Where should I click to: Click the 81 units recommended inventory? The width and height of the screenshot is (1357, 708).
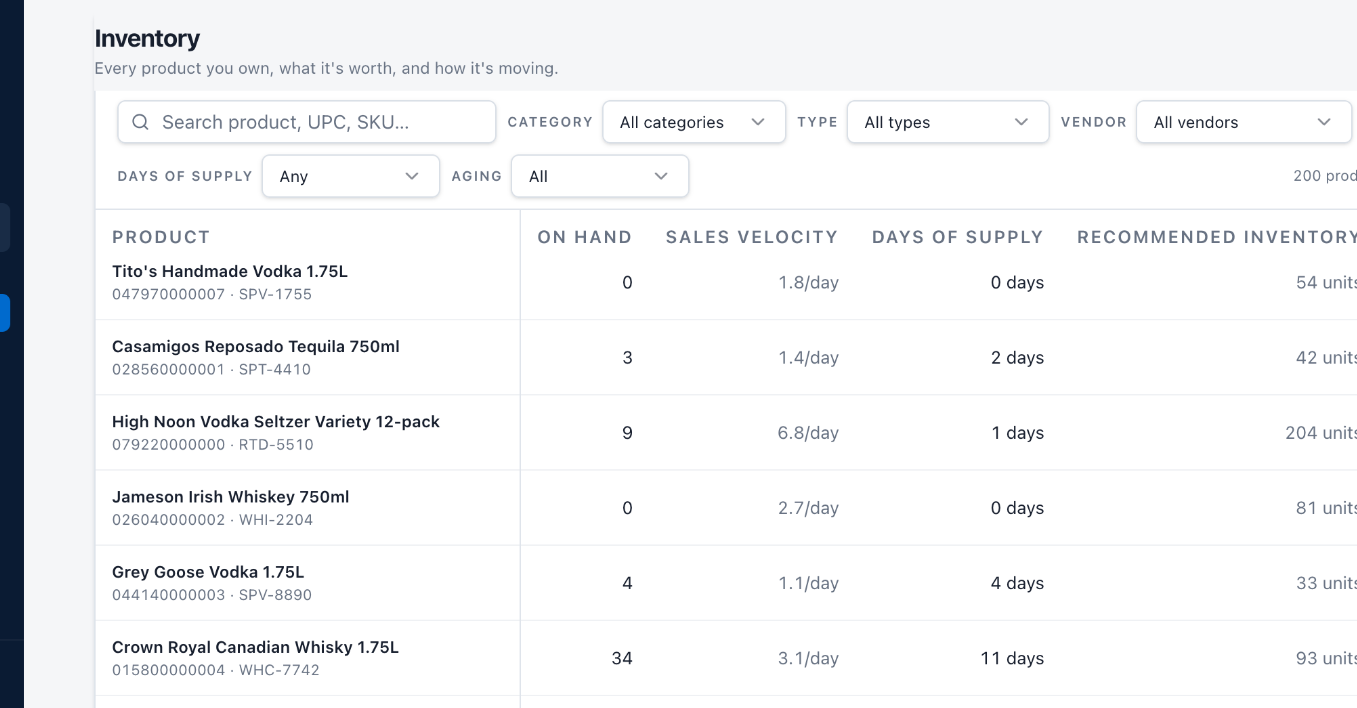coord(1326,508)
